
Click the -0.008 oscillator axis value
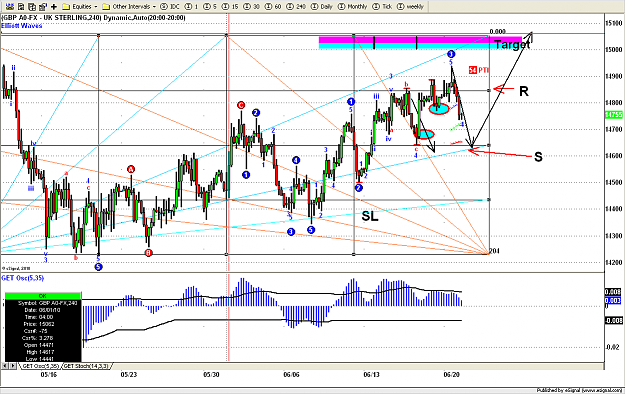pyautogui.click(x=613, y=320)
